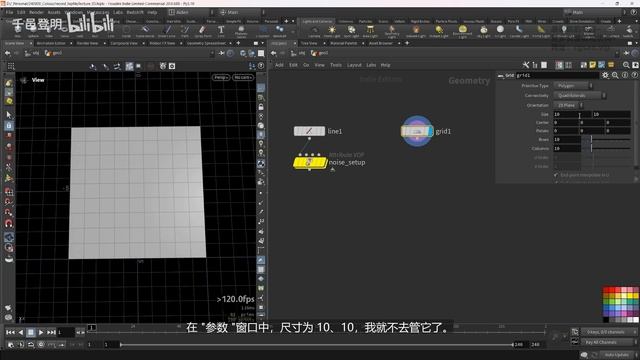Adjust the Rows slider

point(607,140)
